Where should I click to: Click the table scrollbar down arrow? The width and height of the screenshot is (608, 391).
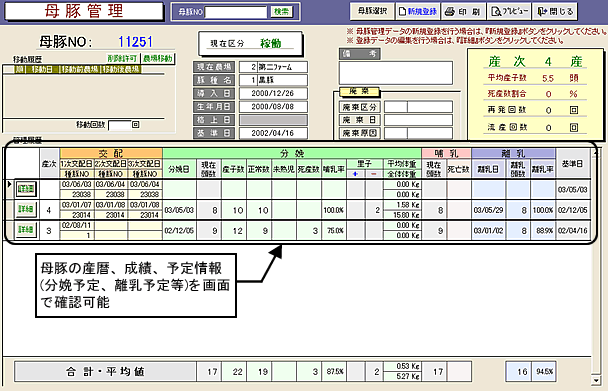596,380
